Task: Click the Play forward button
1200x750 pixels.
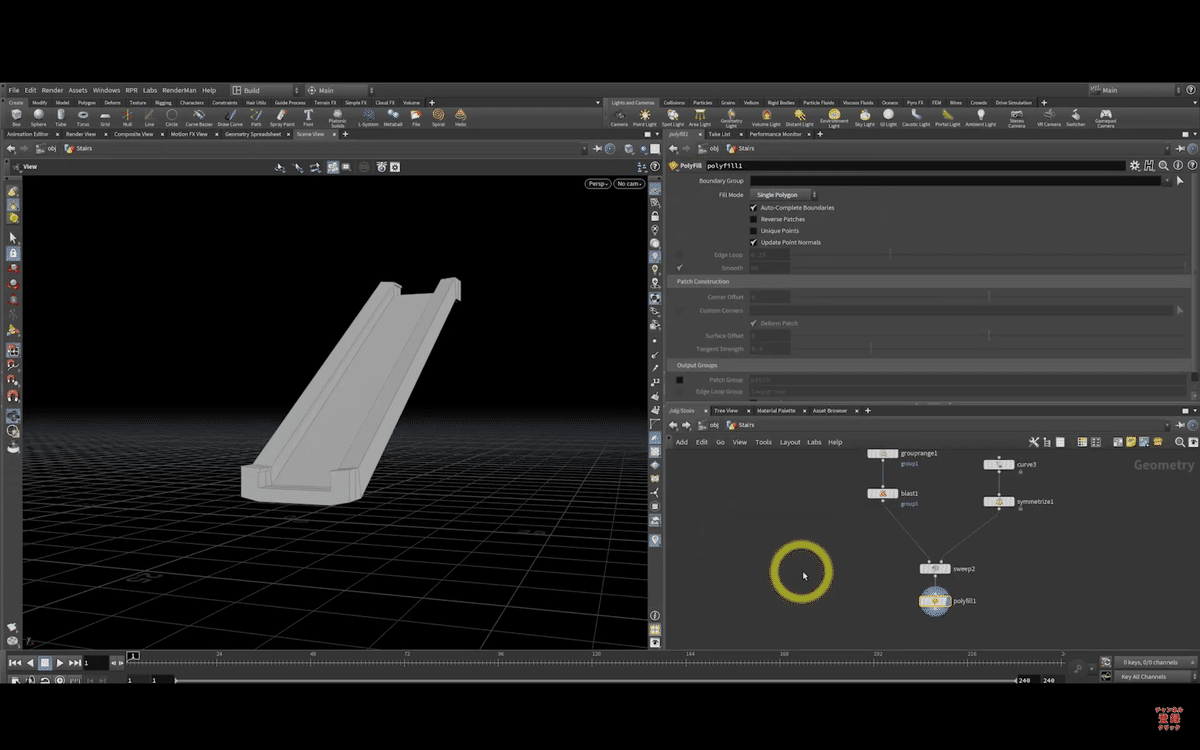Action: [x=60, y=663]
